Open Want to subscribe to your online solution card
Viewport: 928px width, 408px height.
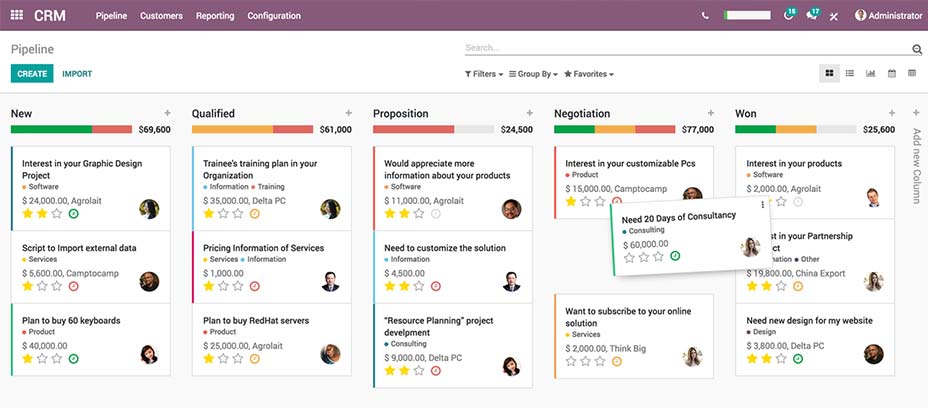click(x=634, y=336)
